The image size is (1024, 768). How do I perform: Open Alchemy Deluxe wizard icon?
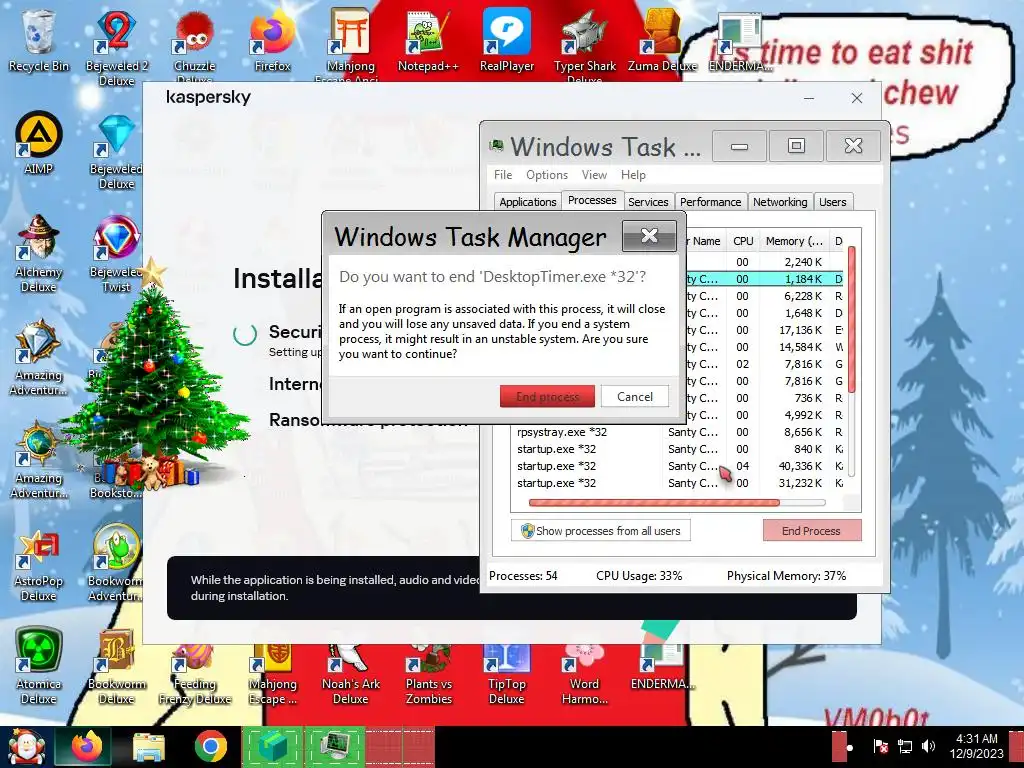click(39, 253)
